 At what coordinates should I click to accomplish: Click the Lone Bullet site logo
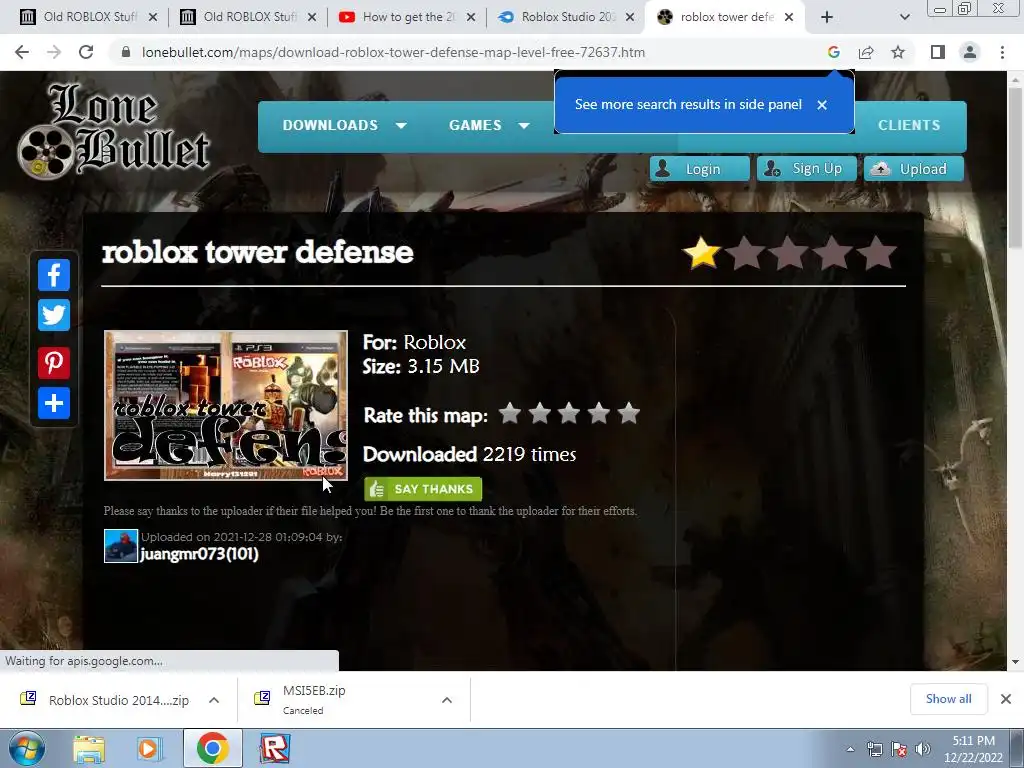(114, 131)
